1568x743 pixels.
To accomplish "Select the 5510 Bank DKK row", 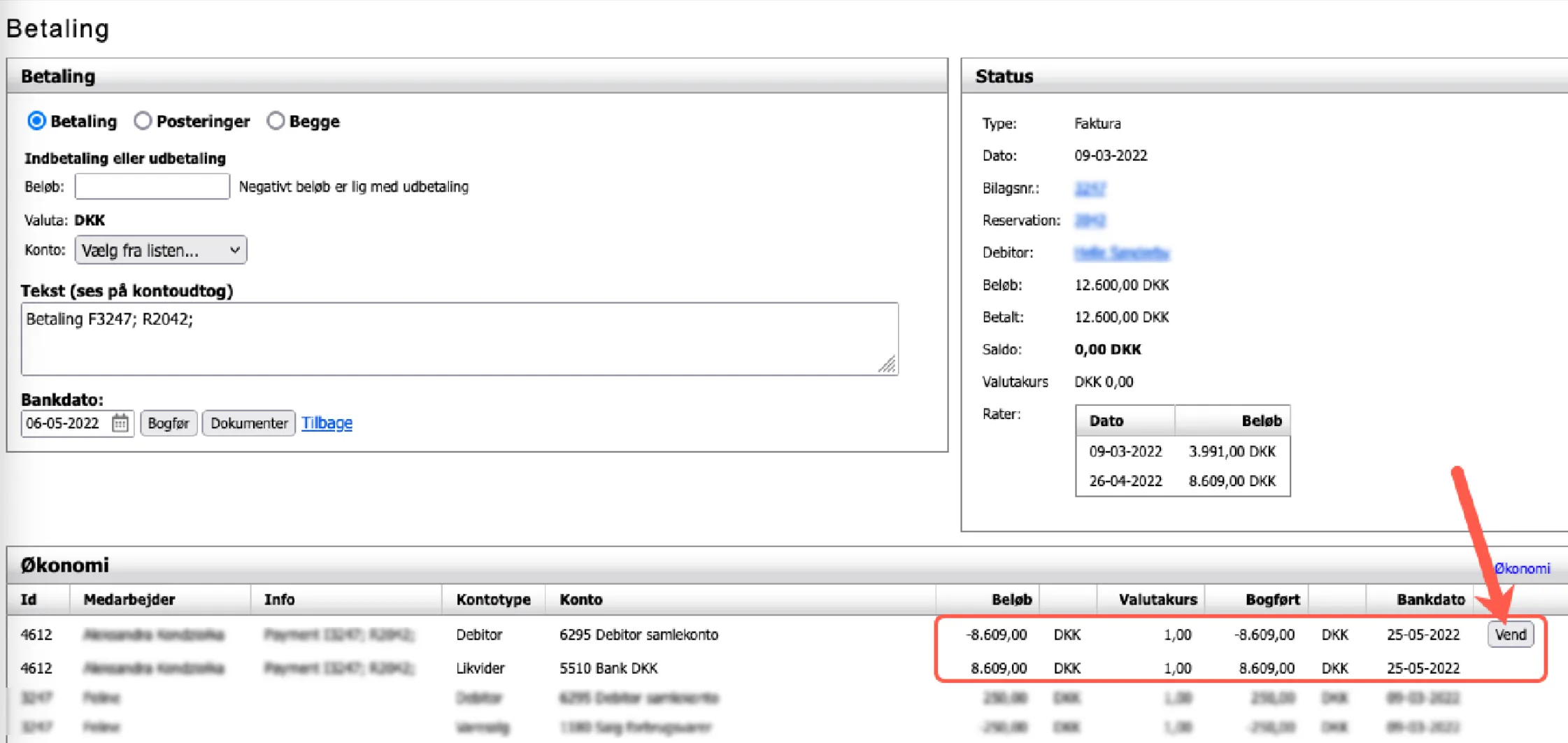I will point(608,668).
